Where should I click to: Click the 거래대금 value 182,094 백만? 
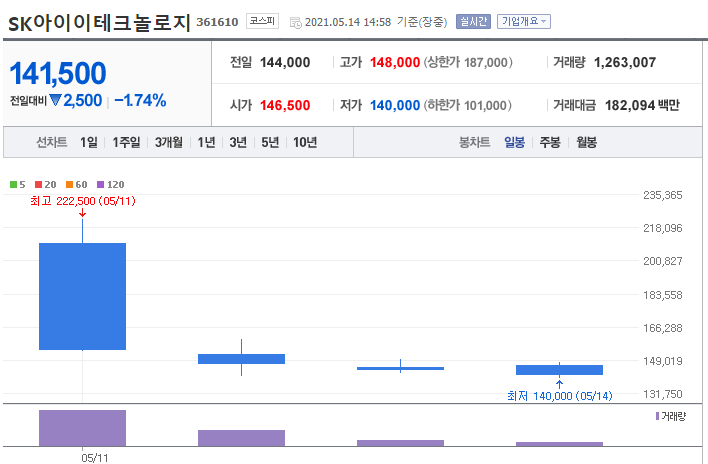[x=642, y=105]
